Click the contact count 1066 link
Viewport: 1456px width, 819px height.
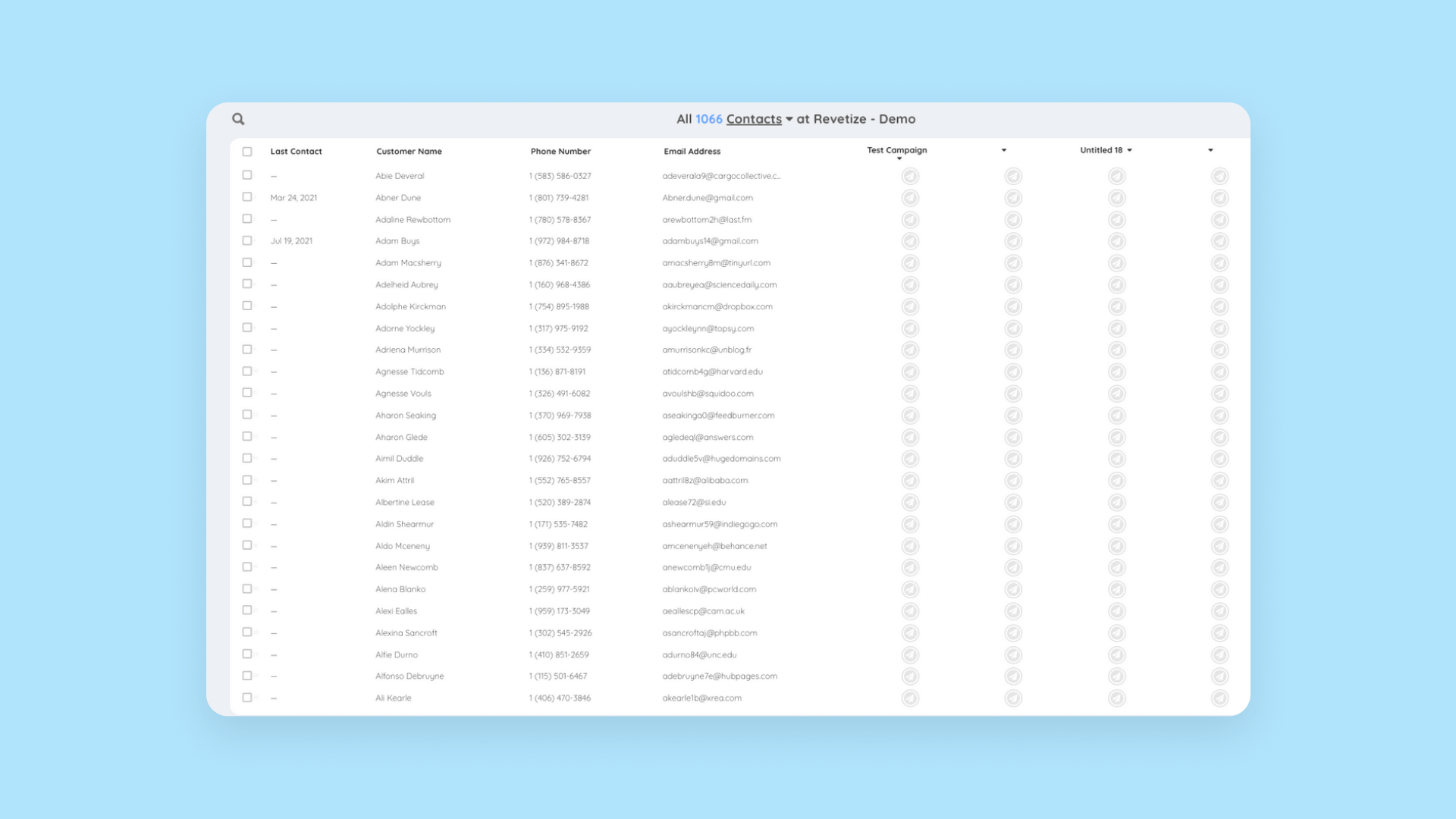tap(710, 119)
